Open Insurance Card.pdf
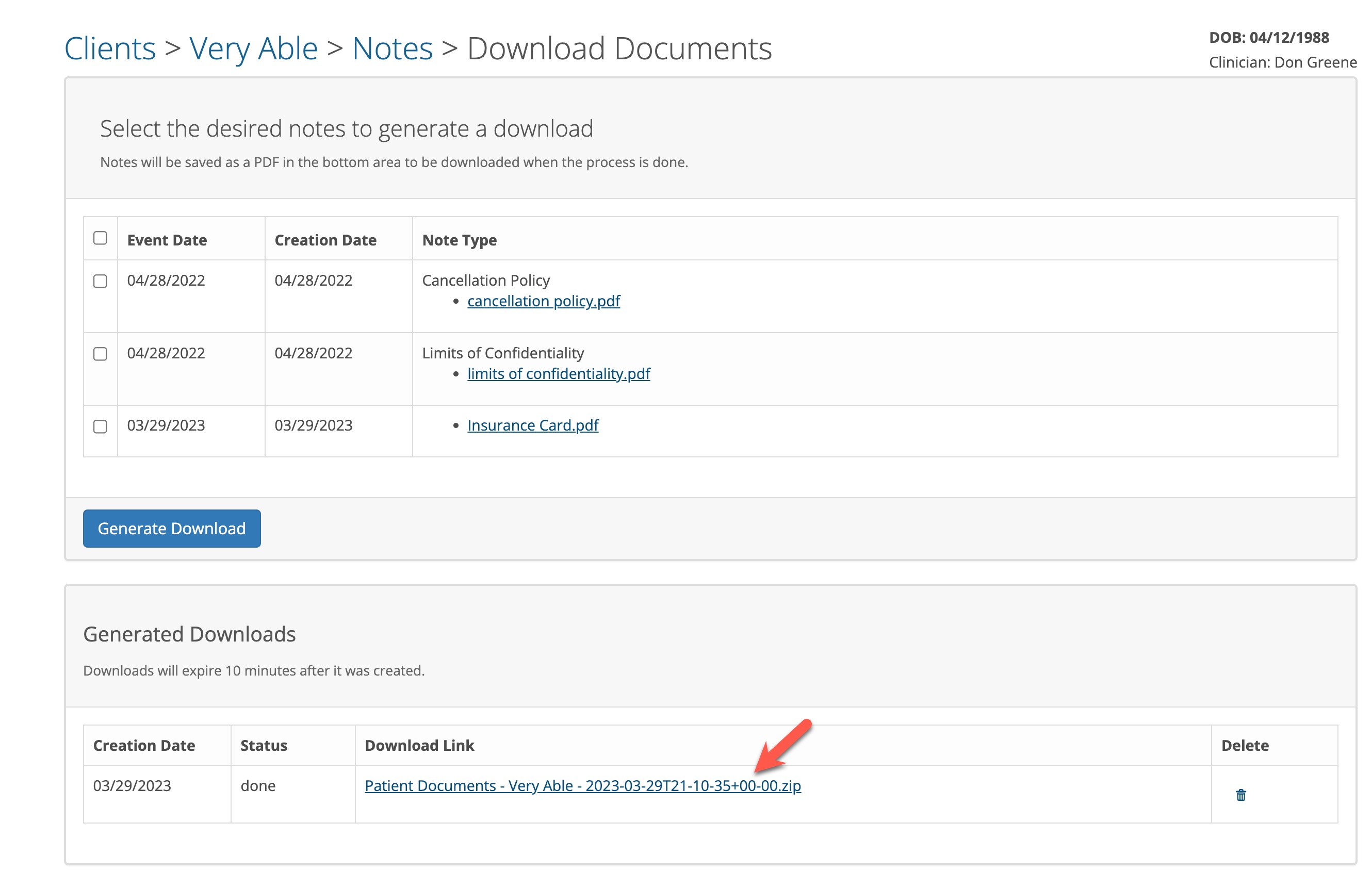The height and width of the screenshot is (888, 1372). click(532, 425)
